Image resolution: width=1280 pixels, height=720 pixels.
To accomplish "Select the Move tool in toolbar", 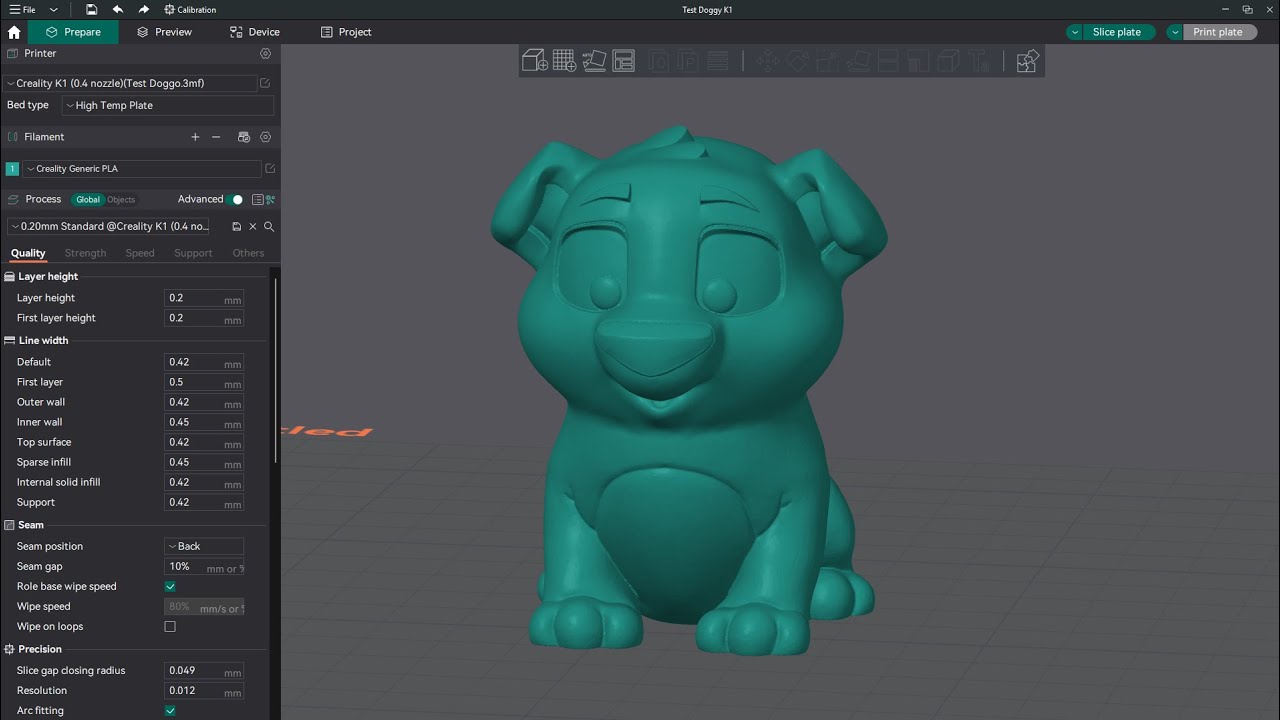I will [x=767, y=62].
